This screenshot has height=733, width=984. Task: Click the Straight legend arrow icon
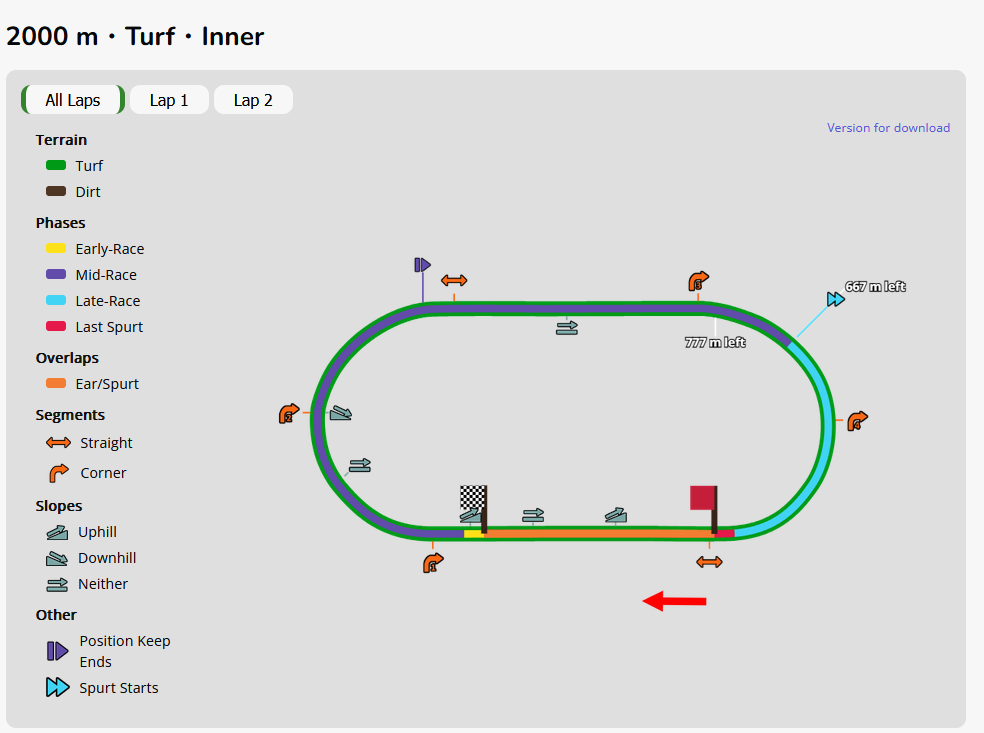point(58,442)
